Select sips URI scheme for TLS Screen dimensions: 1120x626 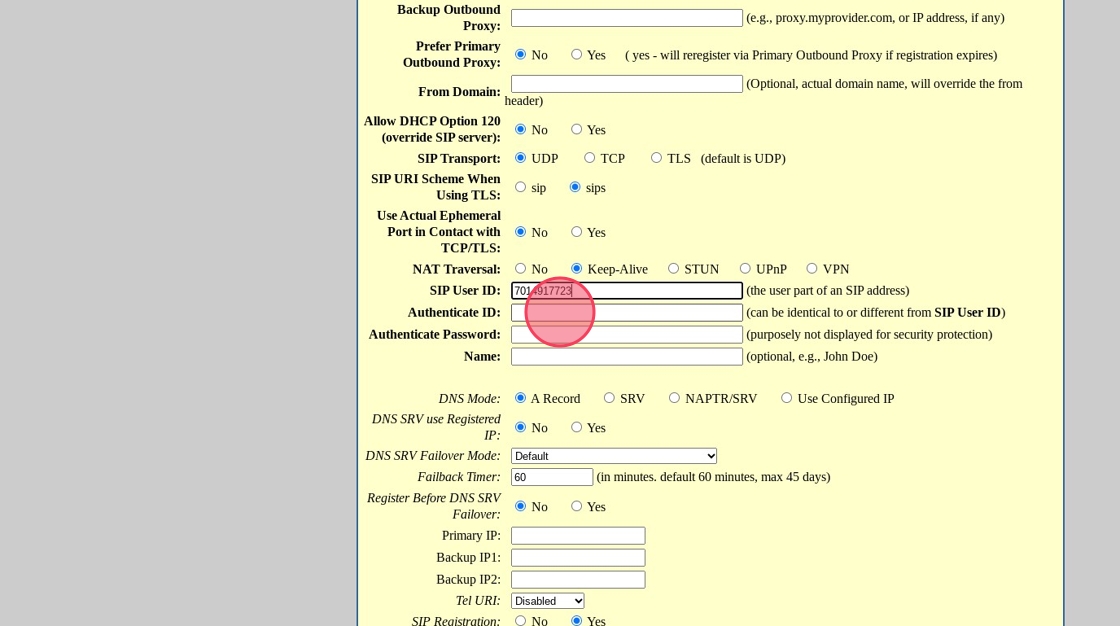pos(575,187)
